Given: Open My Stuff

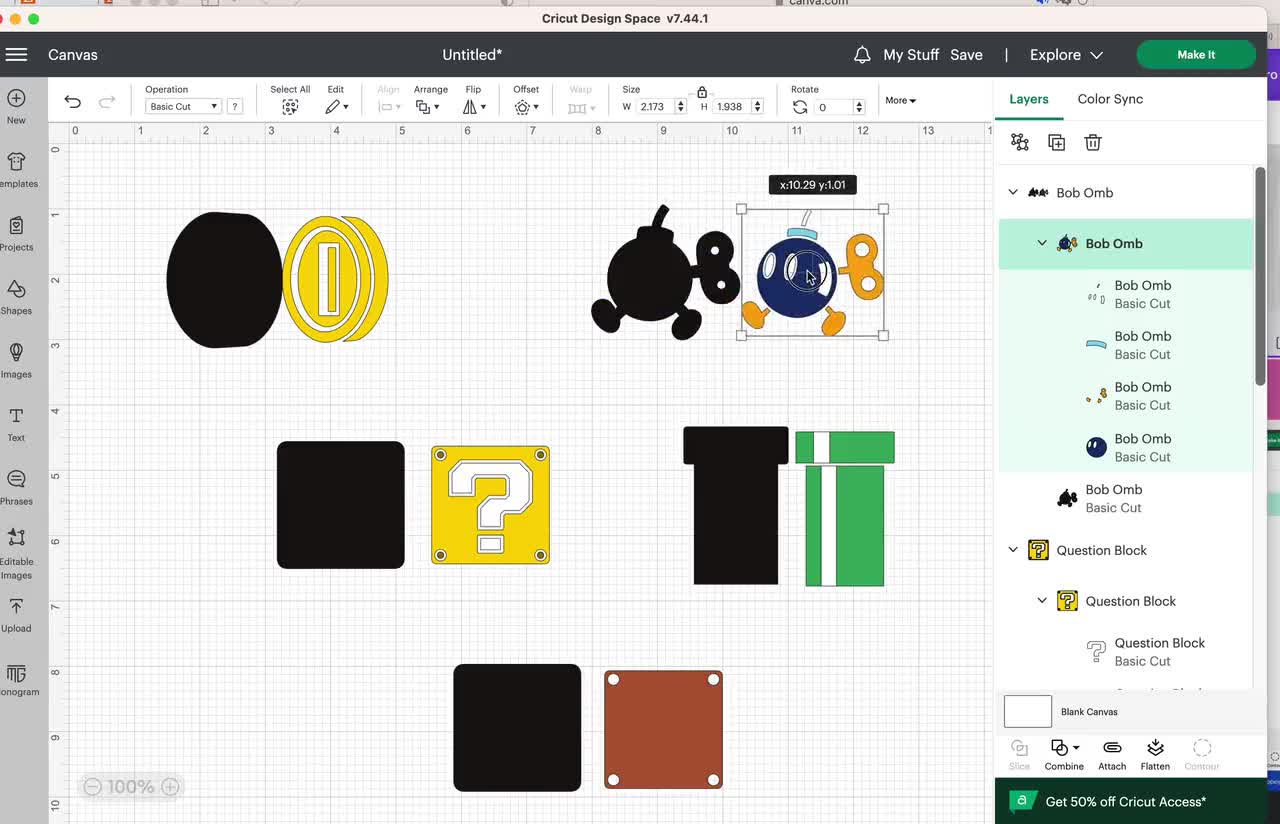Looking at the screenshot, I should click(911, 55).
